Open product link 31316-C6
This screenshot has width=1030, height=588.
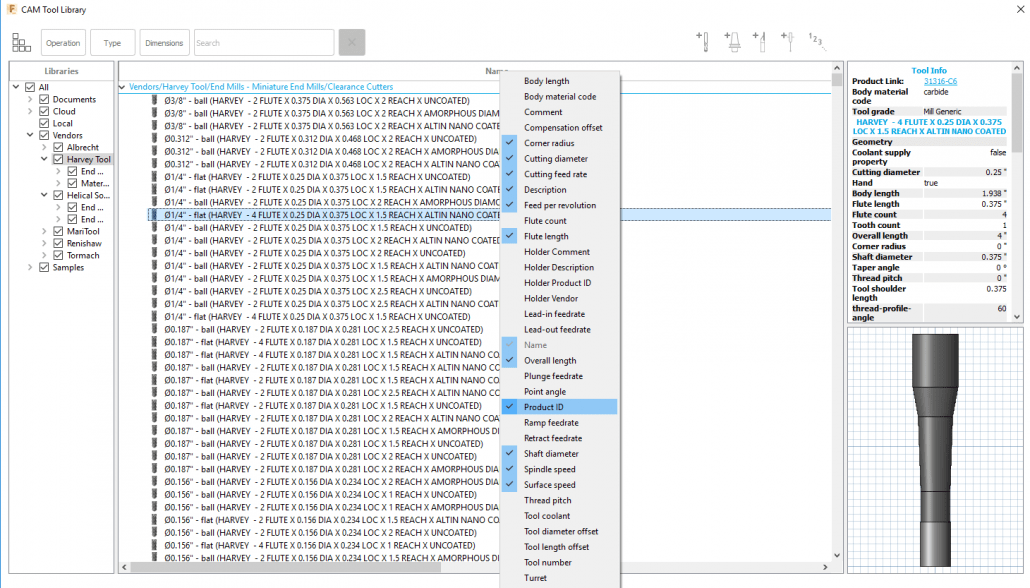[x=939, y=81]
